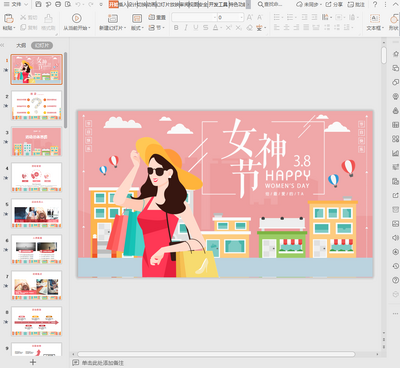Click the chart icon in right sidebar
Screen dimensions: 400x368
click(396, 153)
